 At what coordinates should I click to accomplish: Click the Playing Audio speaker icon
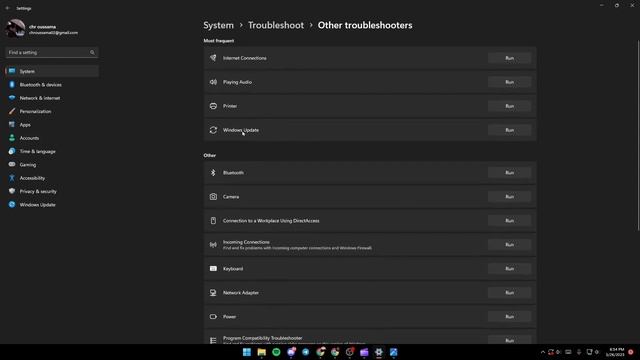(213, 82)
